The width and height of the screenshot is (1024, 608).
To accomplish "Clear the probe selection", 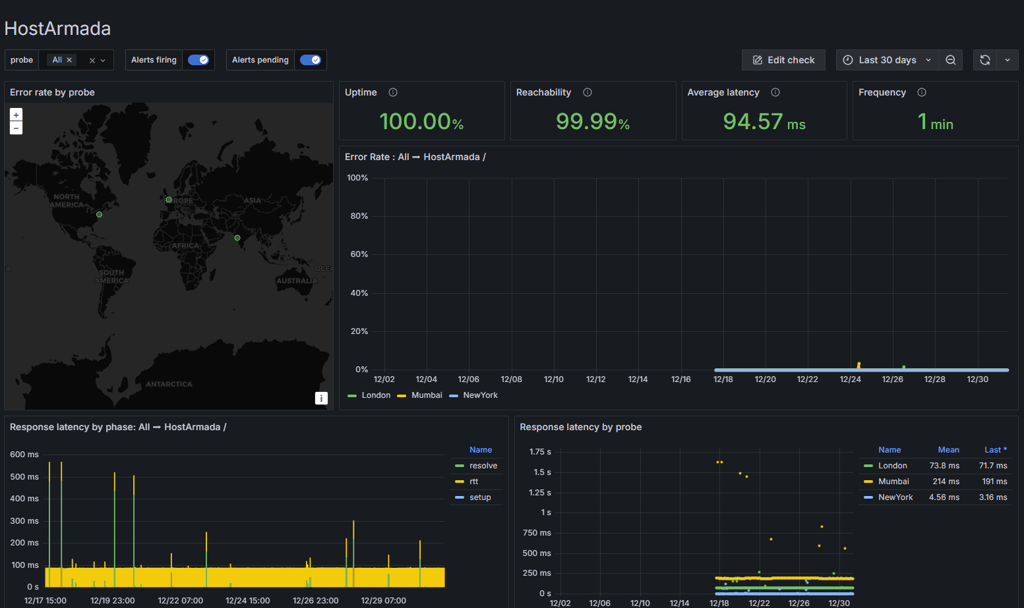I will pyautogui.click(x=92, y=60).
